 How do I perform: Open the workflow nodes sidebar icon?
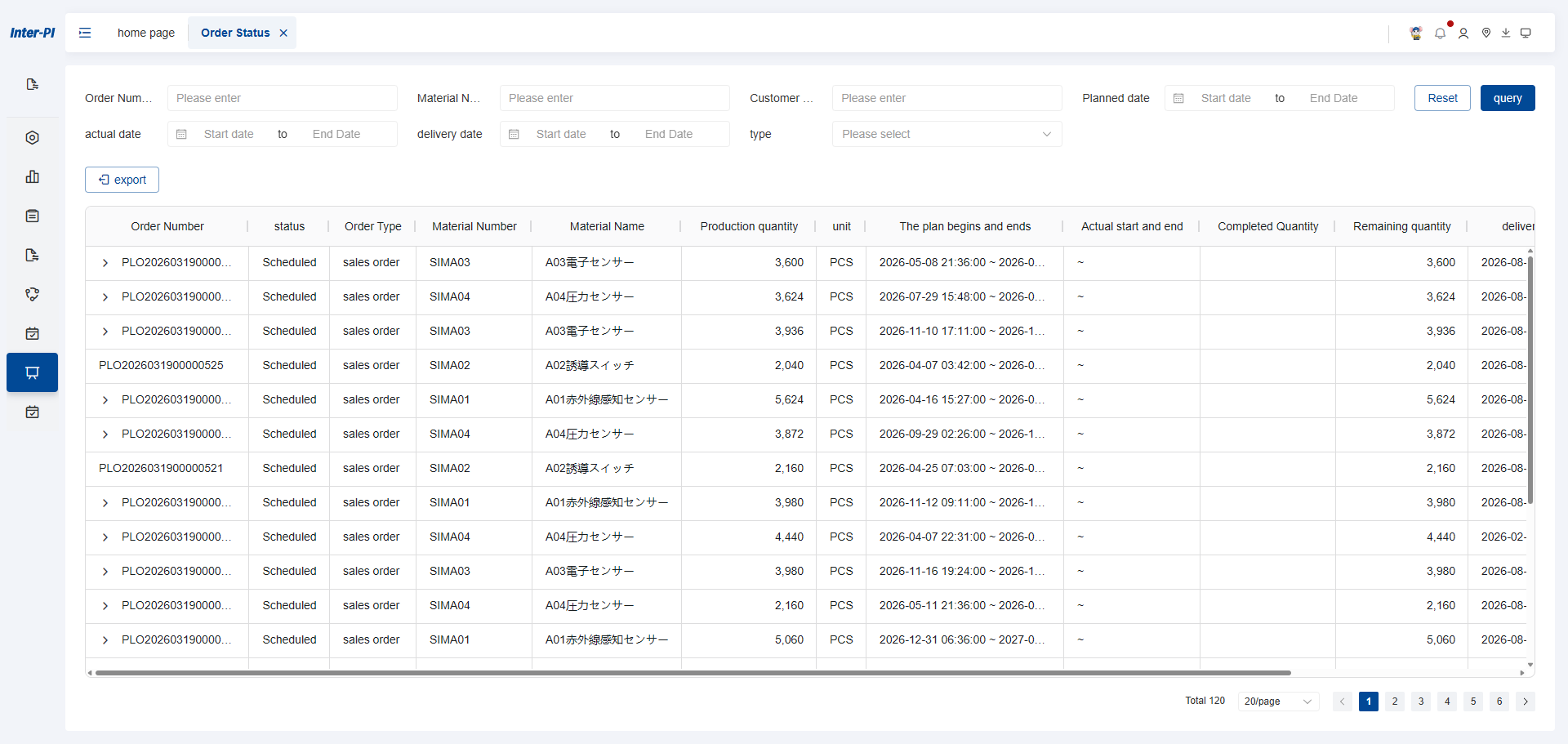tap(33, 294)
